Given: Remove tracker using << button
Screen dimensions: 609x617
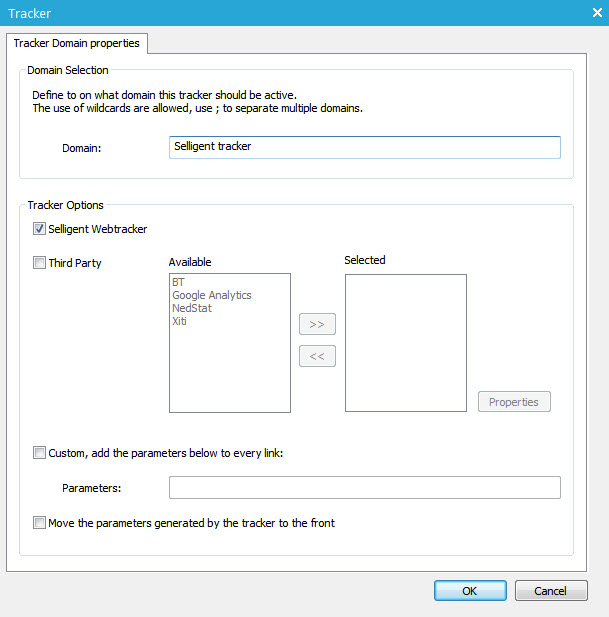Looking at the screenshot, I should (x=317, y=356).
